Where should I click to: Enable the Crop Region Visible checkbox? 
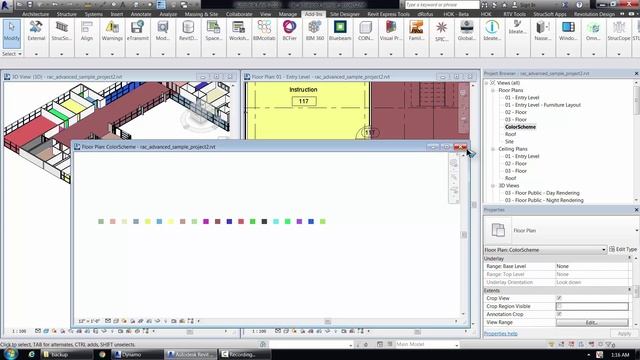click(559, 306)
